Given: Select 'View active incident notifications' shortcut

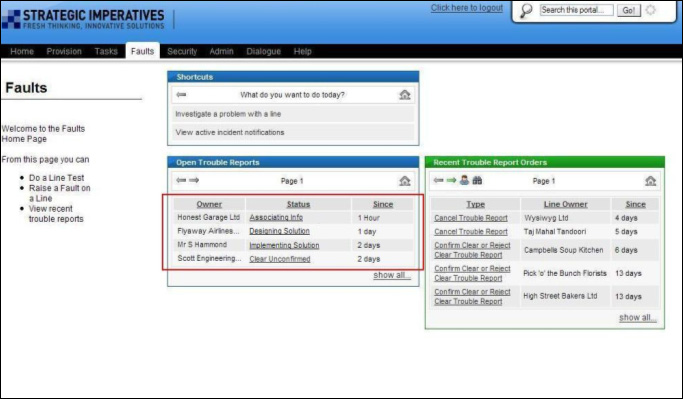Looking at the screenshot, I should pos(293,132).
